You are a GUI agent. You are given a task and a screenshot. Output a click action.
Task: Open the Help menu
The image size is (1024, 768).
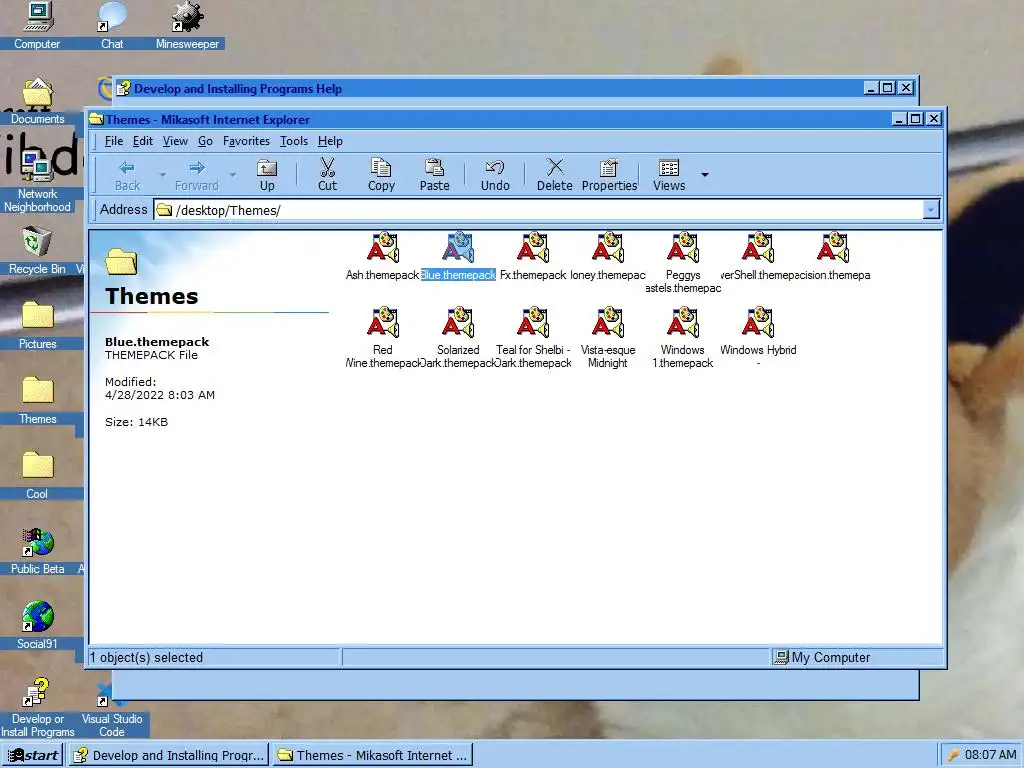(x=330, y=141)
